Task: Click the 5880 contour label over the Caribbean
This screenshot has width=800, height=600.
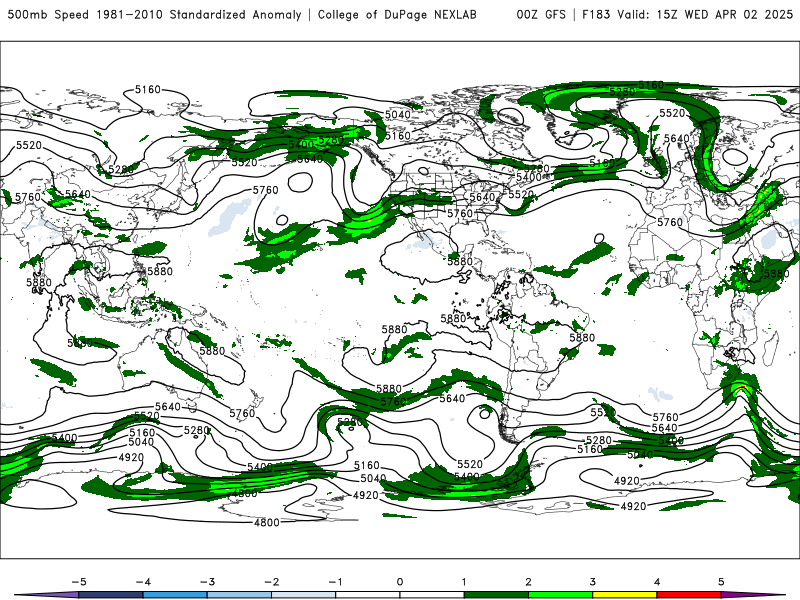Action: coord(460,261)
